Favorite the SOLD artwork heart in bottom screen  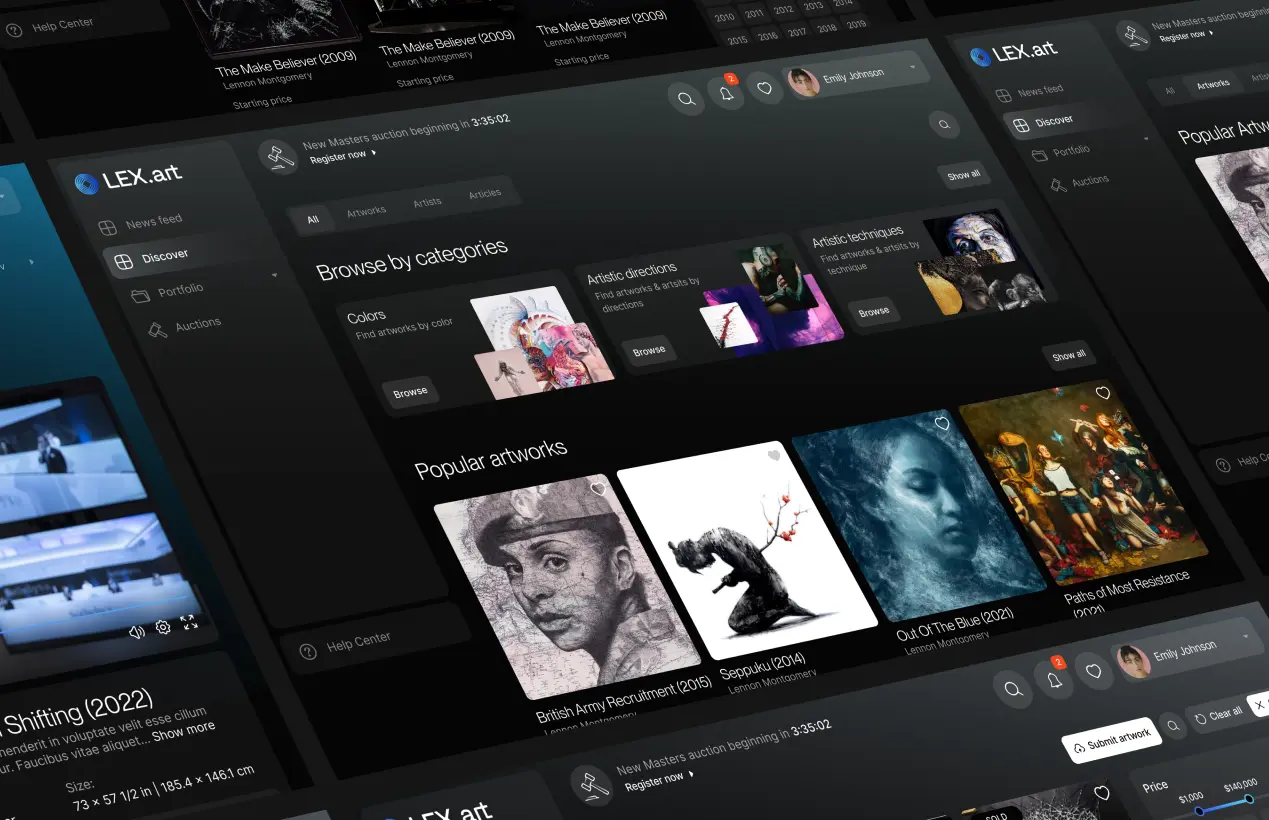click(1102, 794)
